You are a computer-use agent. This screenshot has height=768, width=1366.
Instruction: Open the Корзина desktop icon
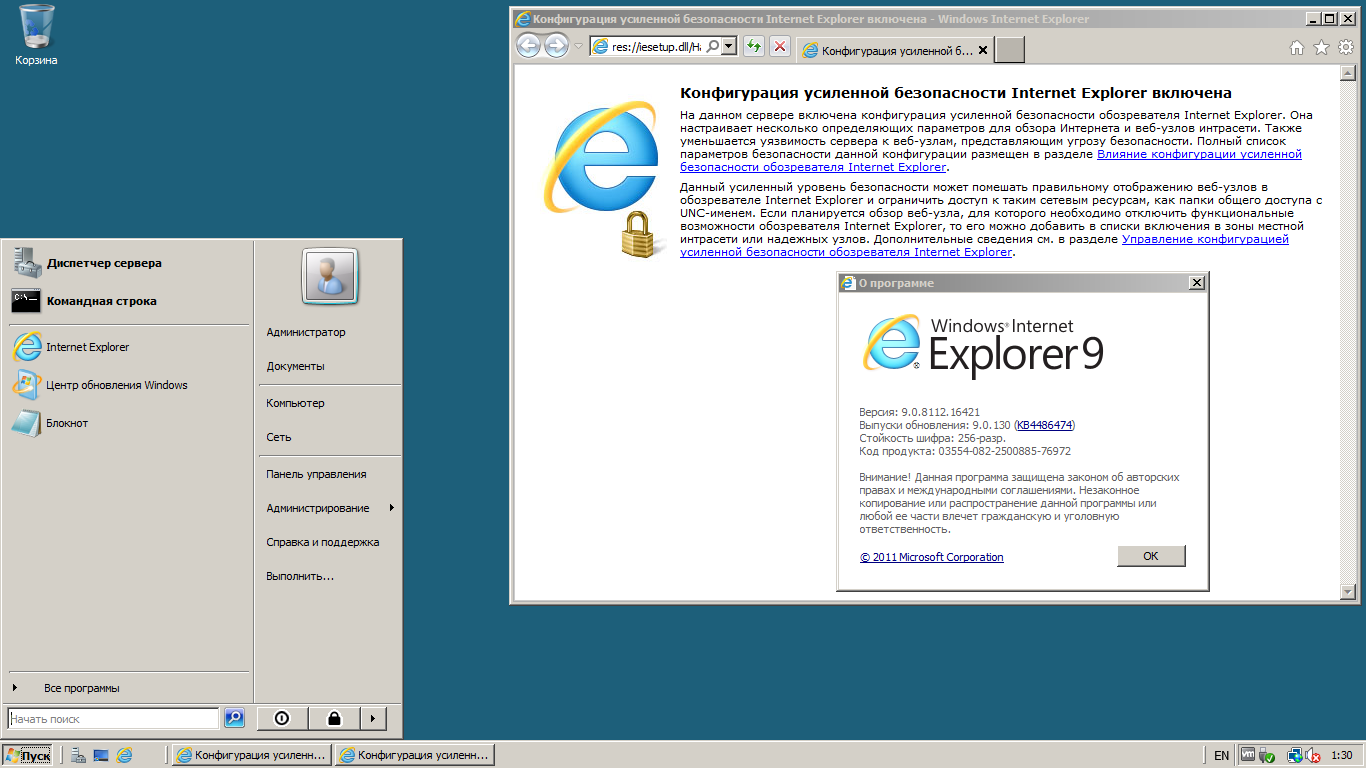pyautogui.click(x=36, y=35)
